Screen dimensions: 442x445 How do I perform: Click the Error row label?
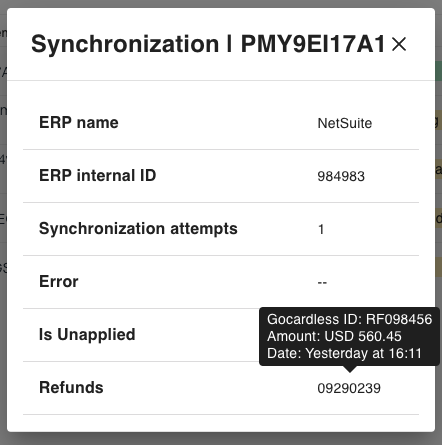tap(59, 282)
